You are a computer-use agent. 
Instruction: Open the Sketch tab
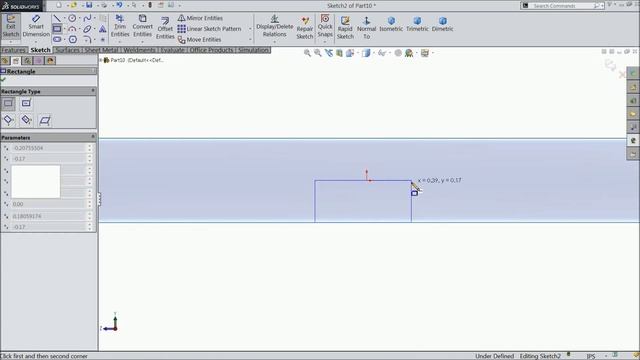coord(40,50)
